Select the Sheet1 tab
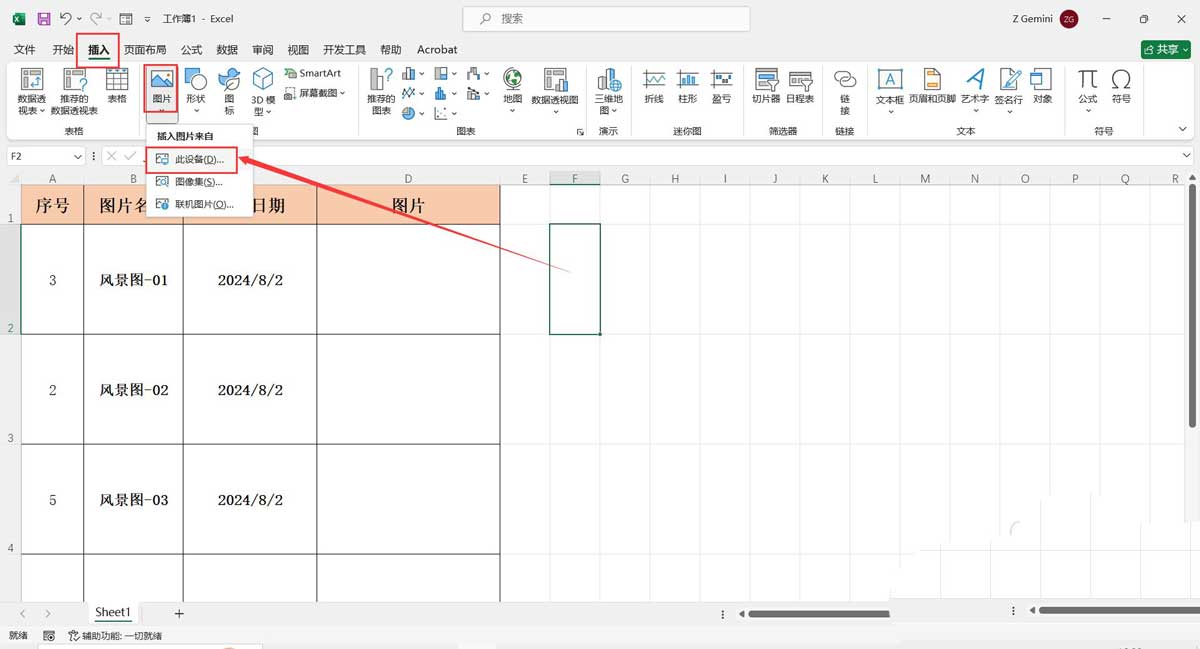This screenshot has height=649, width=1200. (112, 612)
